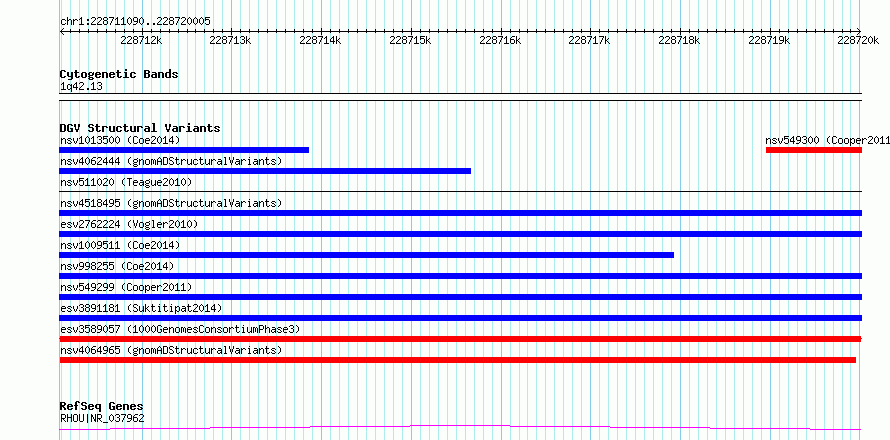
Task: Click the red bar of nsv4064965
Action: [457, 360]
